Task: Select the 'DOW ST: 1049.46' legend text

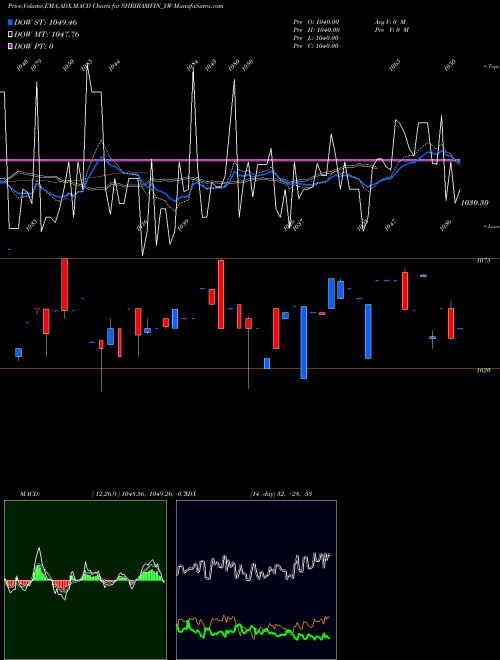Action: 45,22
